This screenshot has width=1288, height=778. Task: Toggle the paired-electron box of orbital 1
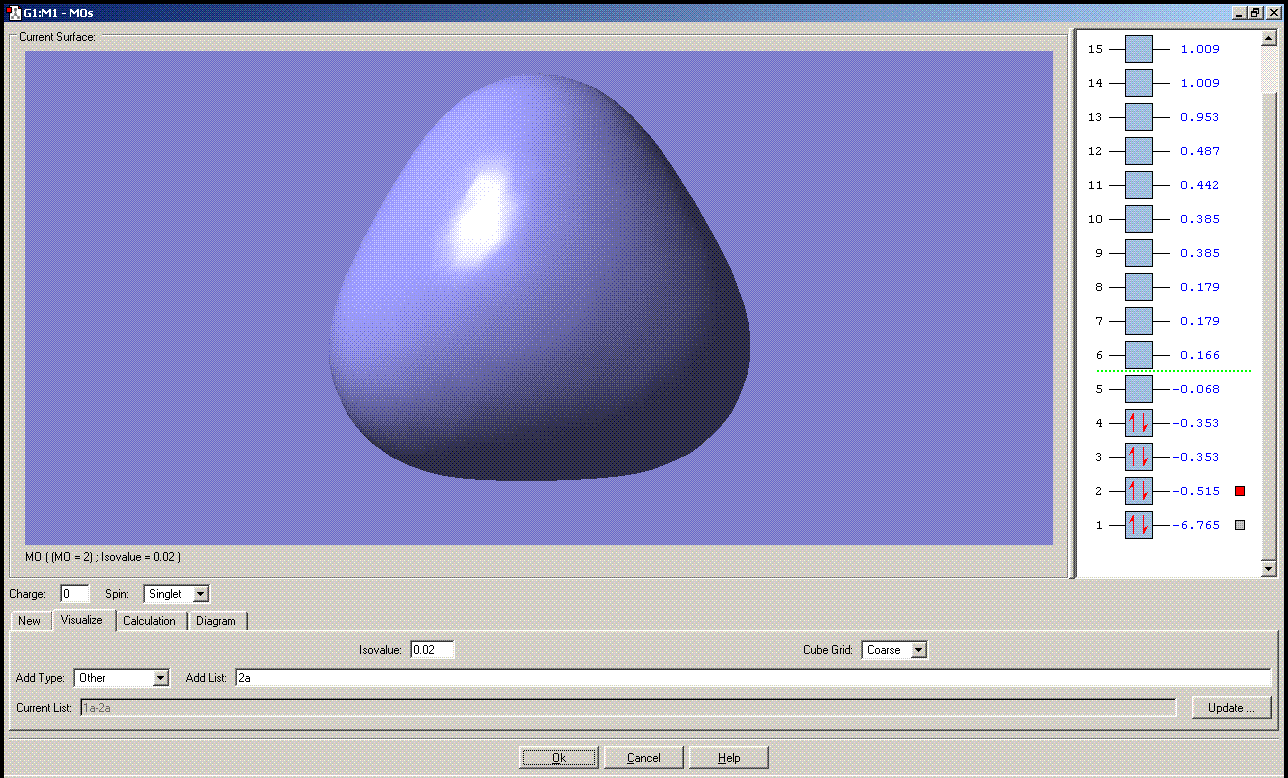pyautogui.click(x=1139, y=525)
